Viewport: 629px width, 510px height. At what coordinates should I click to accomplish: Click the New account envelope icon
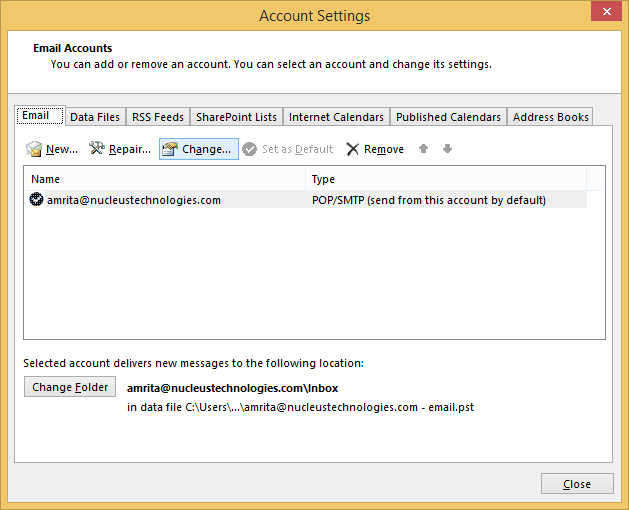[34, 149]
